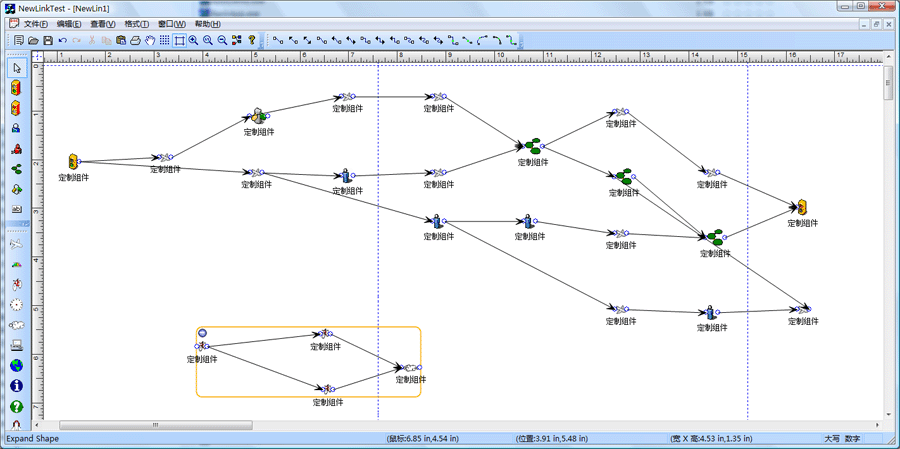
Task: Click the Open folder toolbar icon
Action: click(33, 41)
